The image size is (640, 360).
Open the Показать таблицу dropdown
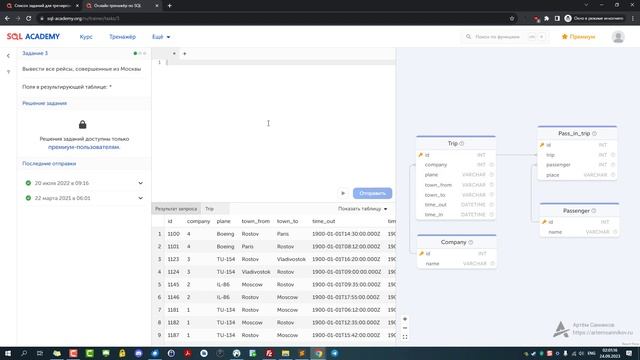362,209
